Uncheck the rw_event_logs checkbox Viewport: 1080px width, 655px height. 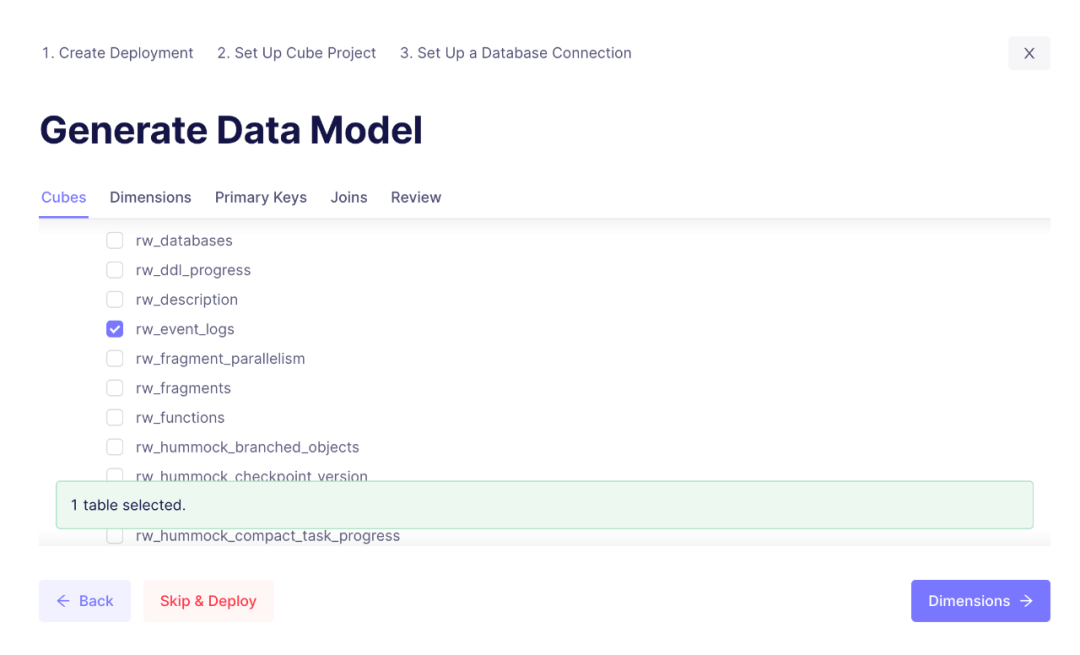(x=115, y=329)
